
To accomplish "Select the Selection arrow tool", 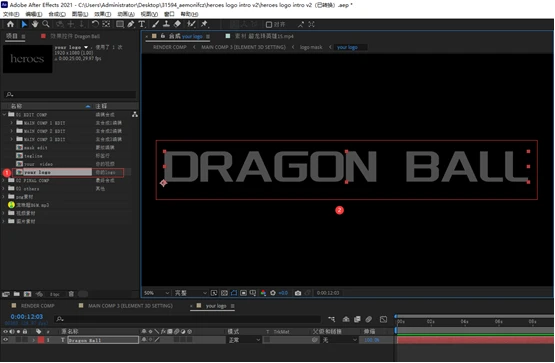I will (24, 24).
